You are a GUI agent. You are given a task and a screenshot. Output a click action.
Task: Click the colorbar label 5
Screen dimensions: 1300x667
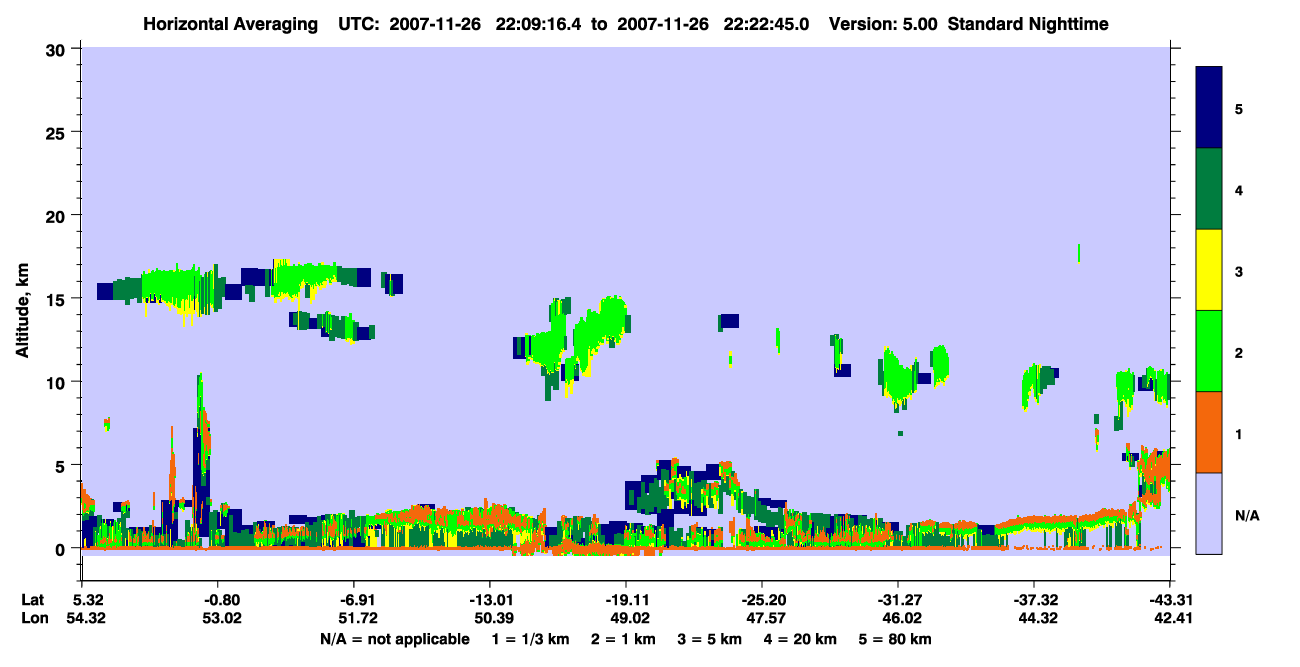click(x=1240, y=109)
